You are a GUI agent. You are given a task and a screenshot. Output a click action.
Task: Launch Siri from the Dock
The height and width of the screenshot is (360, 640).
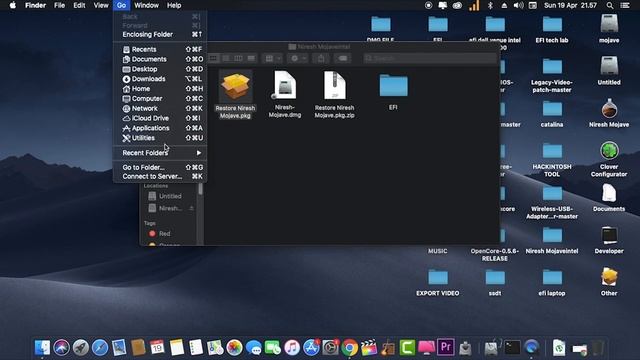pos(61,347)
